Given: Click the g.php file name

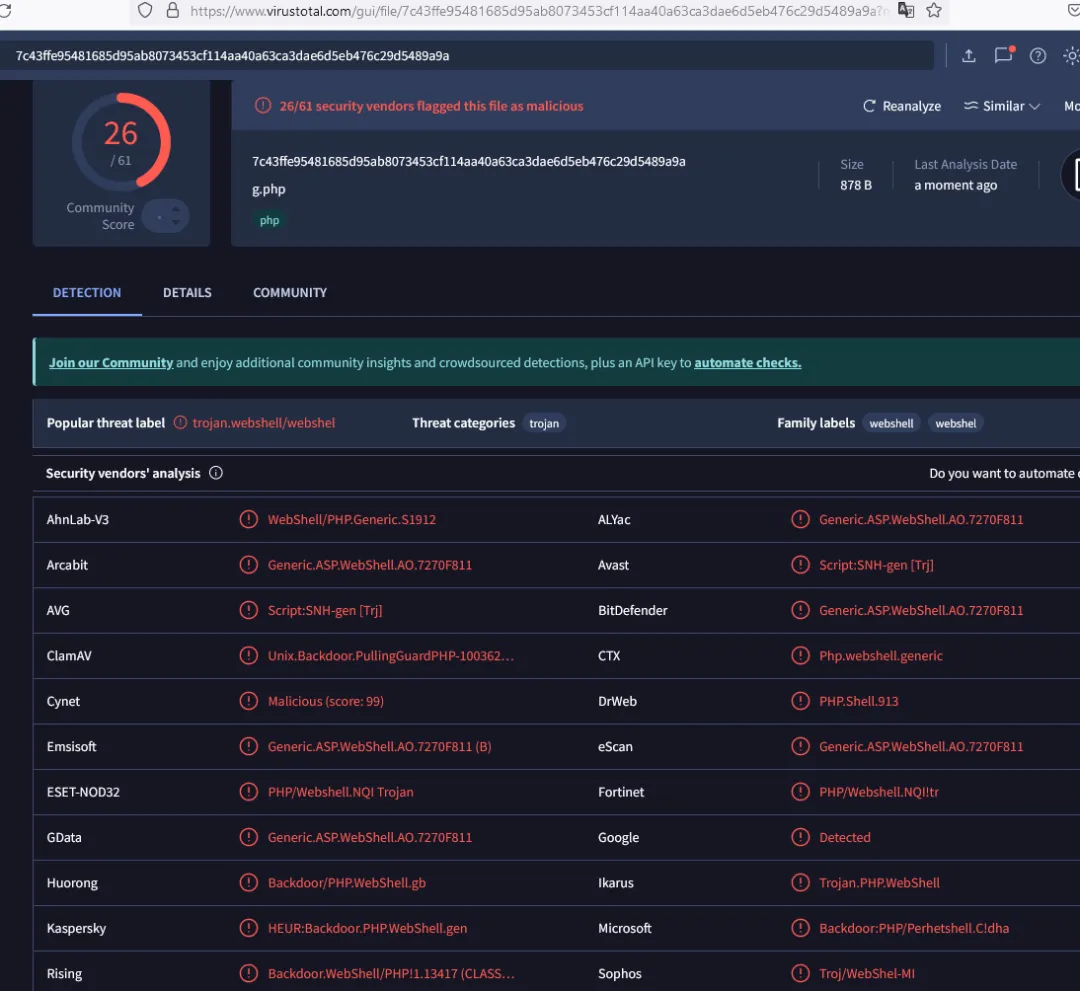Looking at the screenshot, I should point(269,189).
